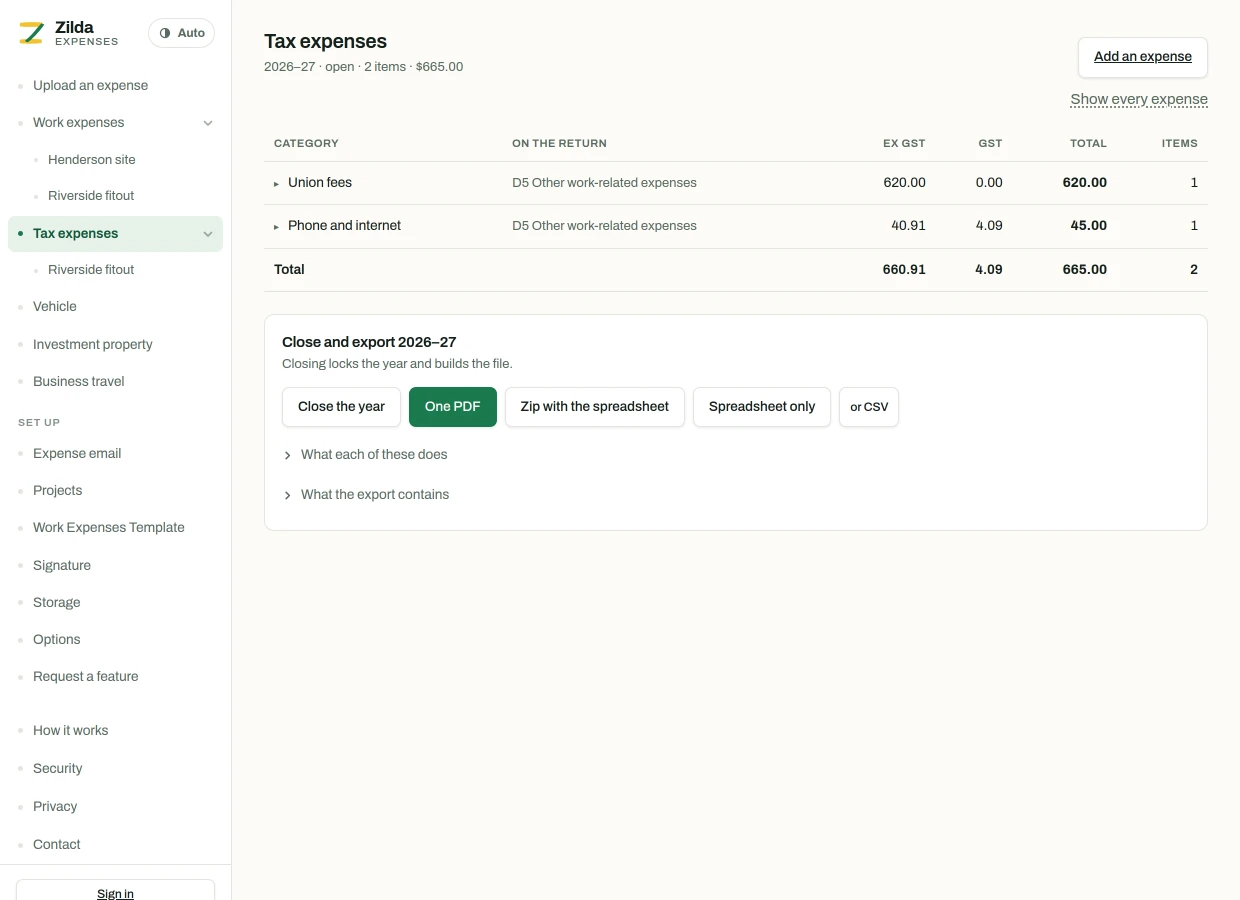This screenshot has height=900, width=1240.
Task: Expand 'What each of these does'
Action: coord(365,454)
